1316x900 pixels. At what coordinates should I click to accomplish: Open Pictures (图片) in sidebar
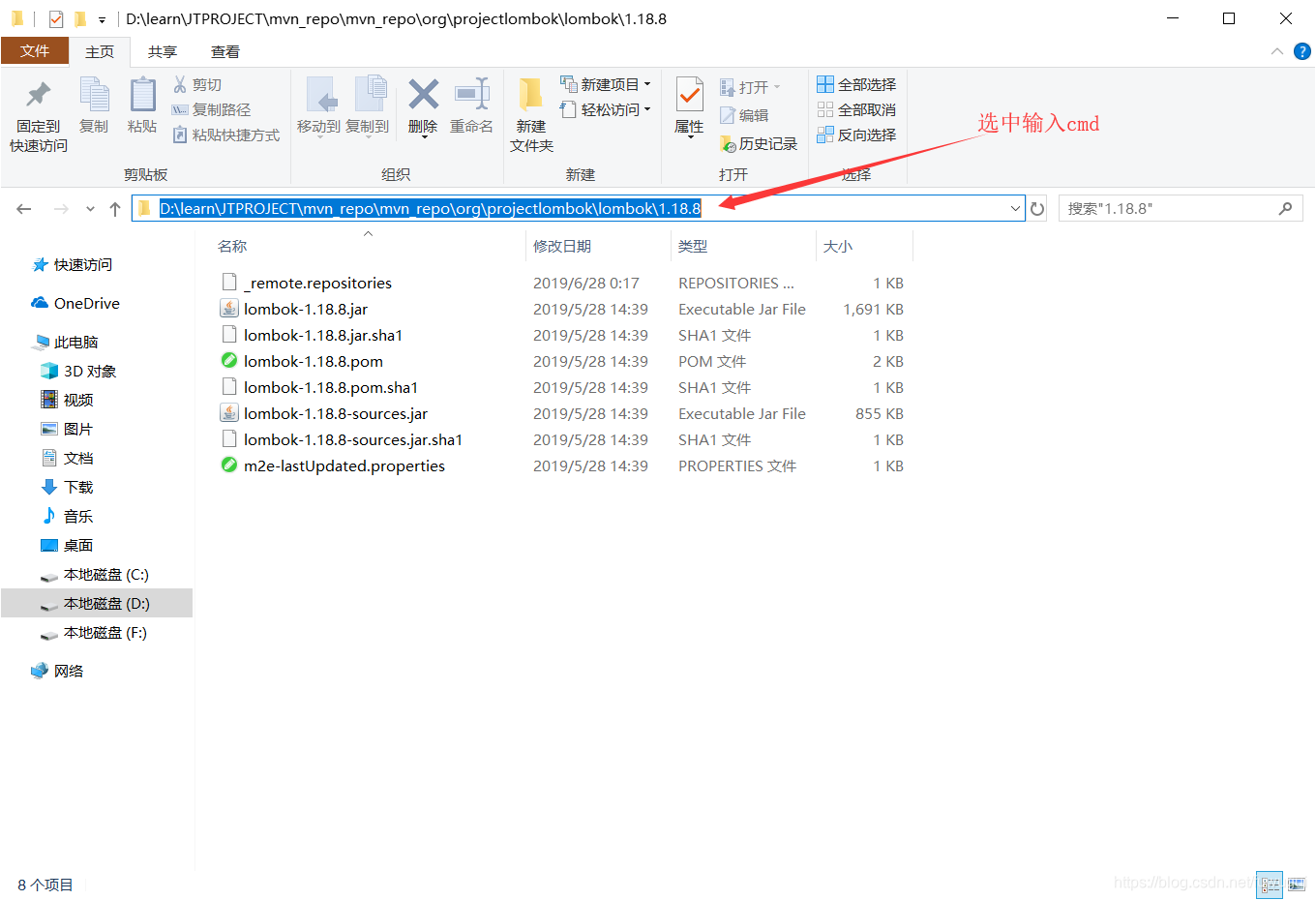68,430
